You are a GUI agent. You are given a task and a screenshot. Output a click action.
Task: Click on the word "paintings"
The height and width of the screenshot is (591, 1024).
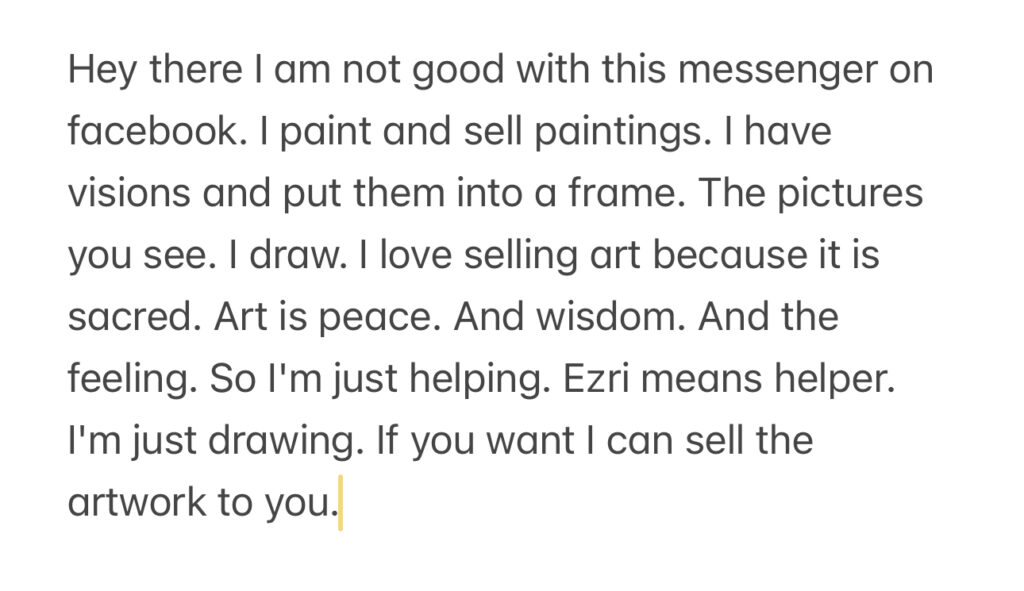pos(618,131)
